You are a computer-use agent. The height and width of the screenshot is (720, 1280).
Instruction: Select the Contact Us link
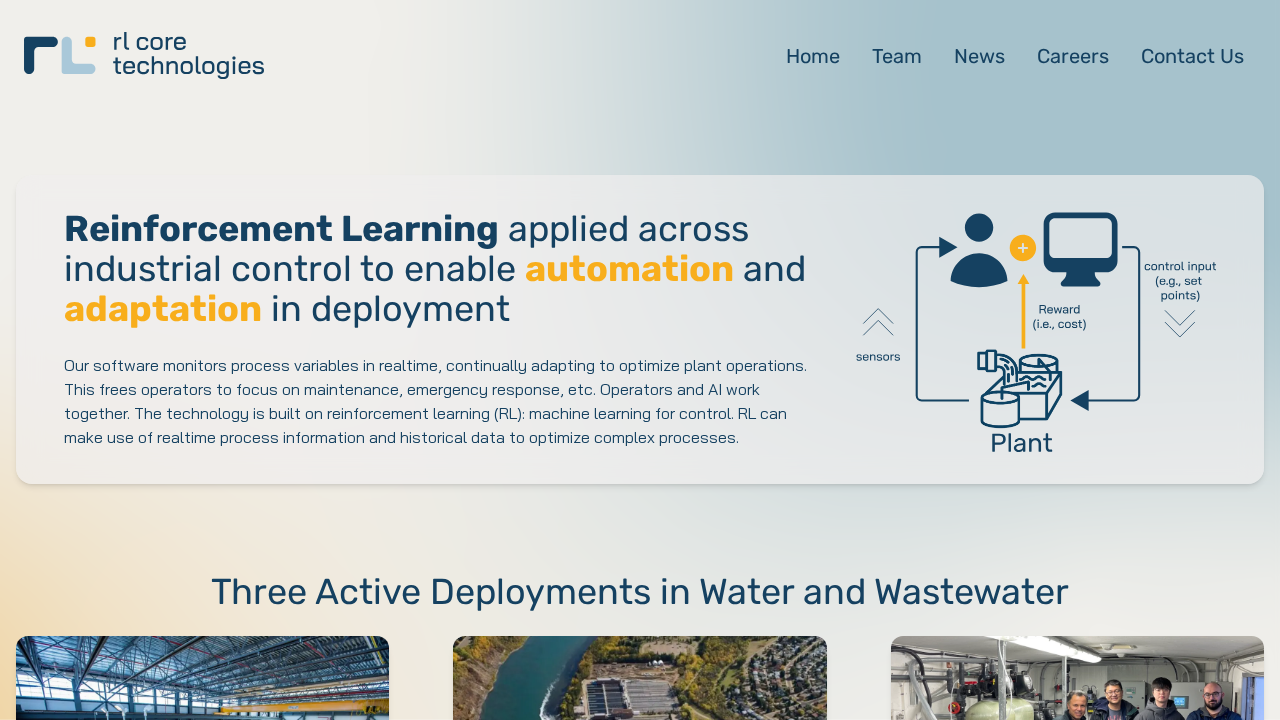click(1192, 57)
